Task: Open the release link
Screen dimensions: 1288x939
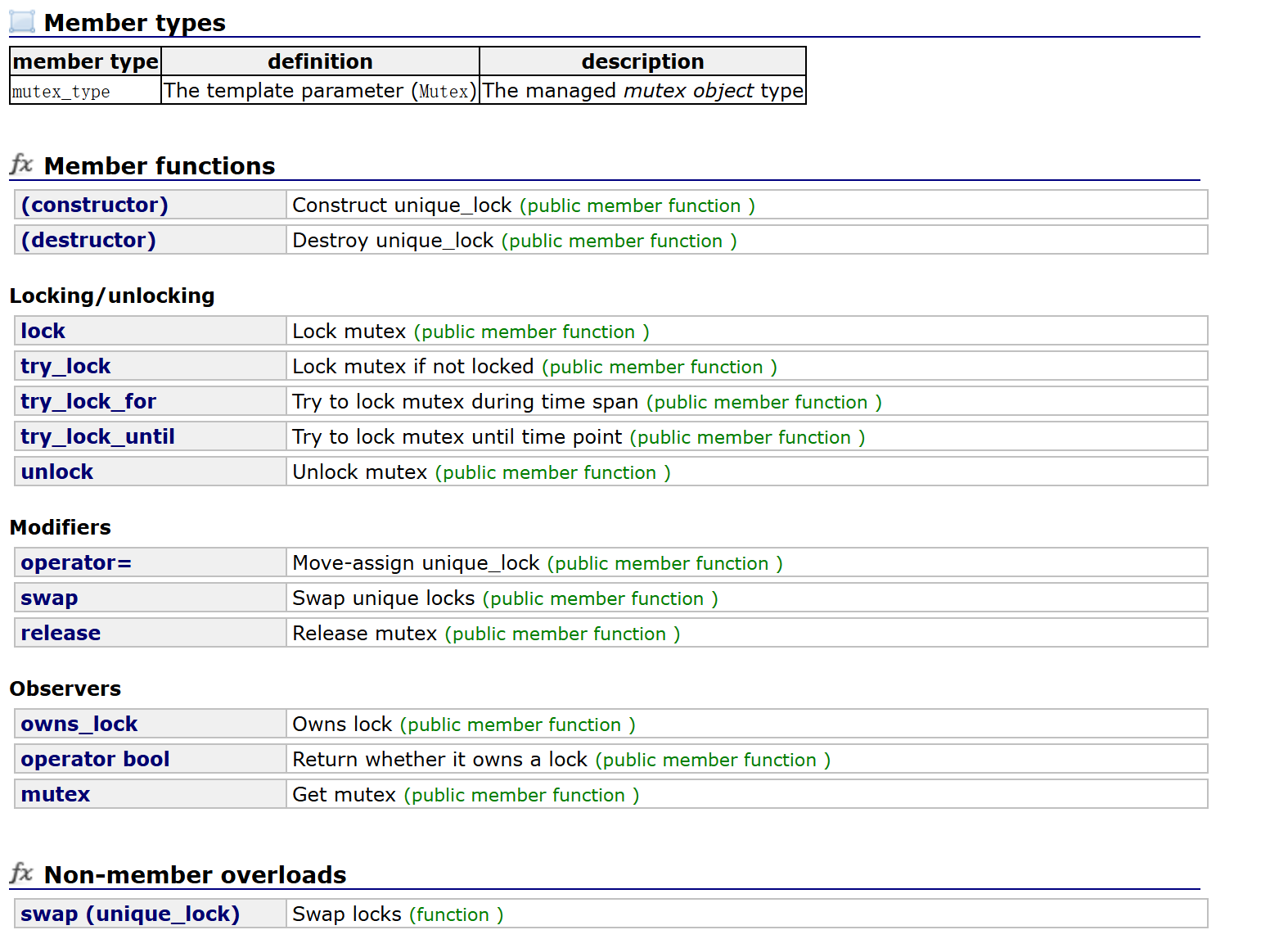Action: (61, 633)
